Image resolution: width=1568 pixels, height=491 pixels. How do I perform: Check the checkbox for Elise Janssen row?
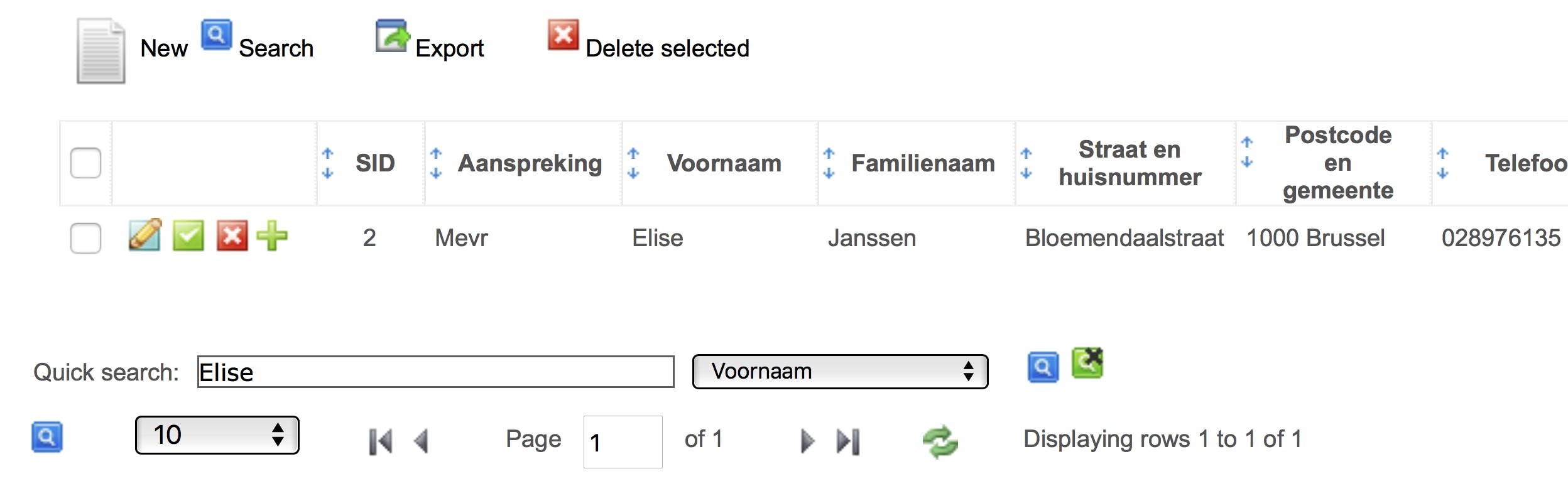(x=86, y=238)
